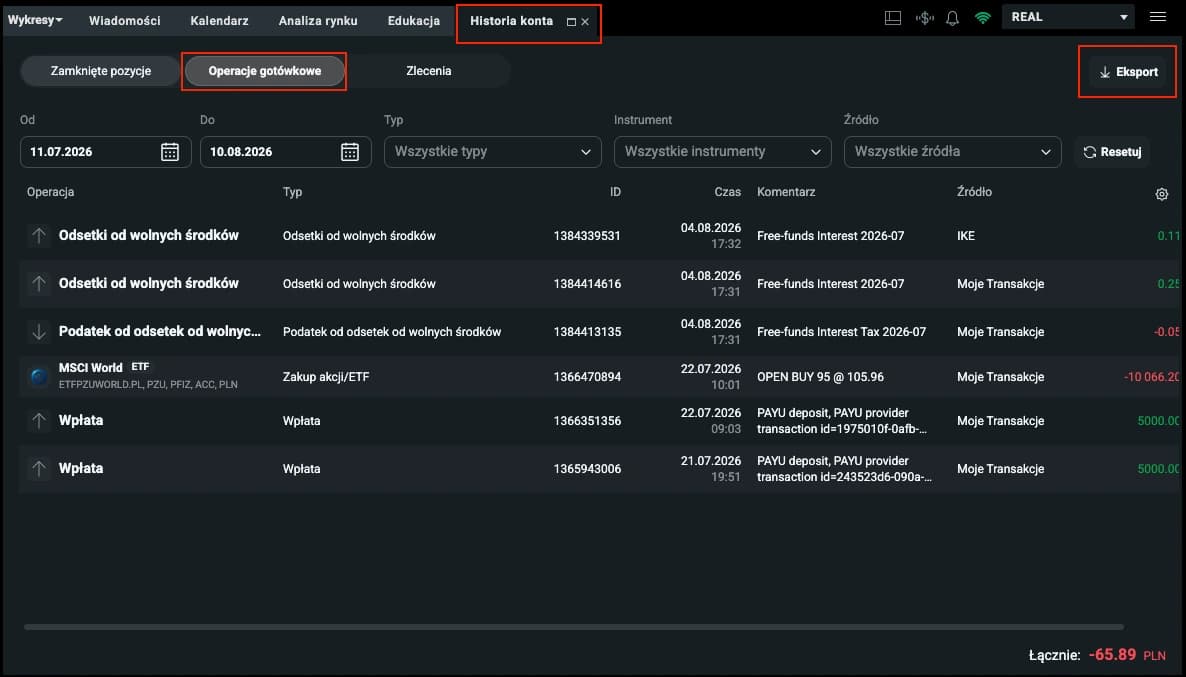
Task: Check the wifi connection status icon
Action: [983, 17]
